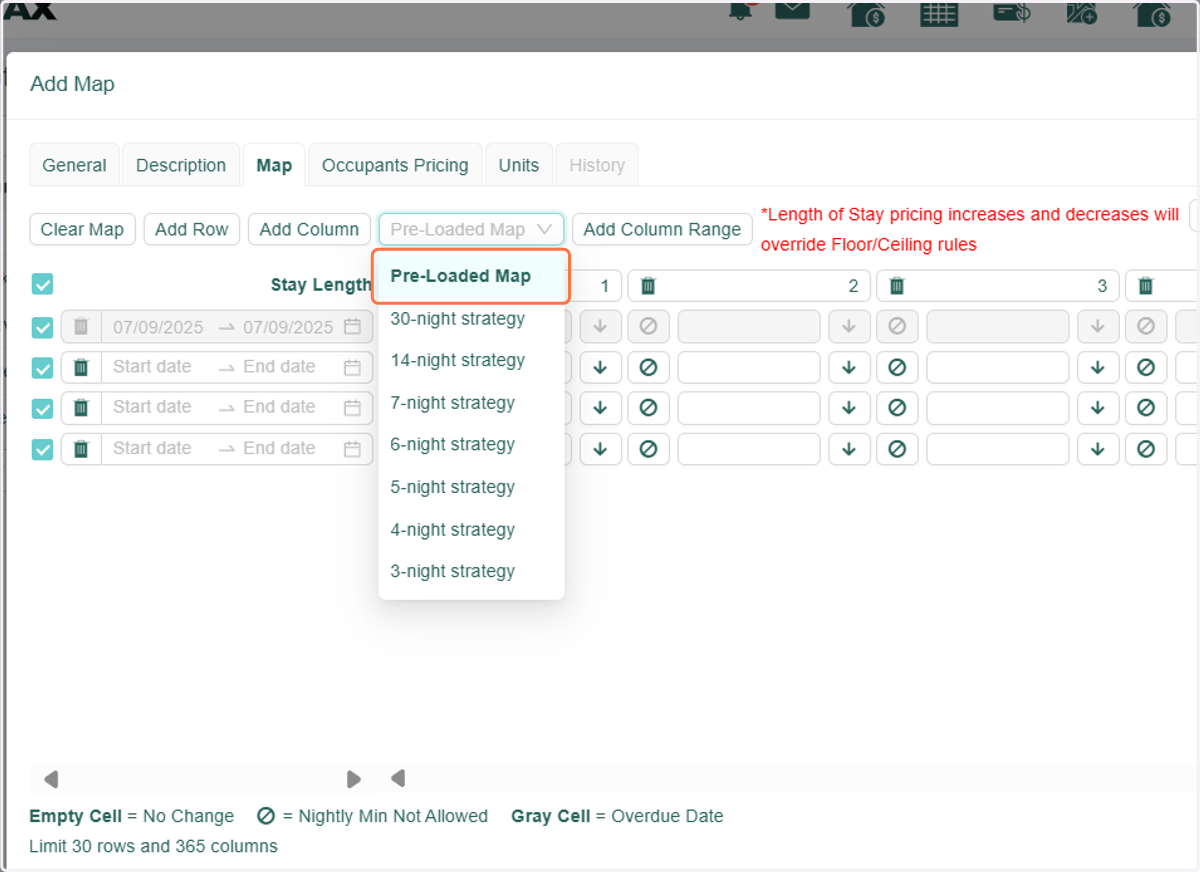Select the Map tab
The image size is (1200, 872).
[x=274, y=165]
